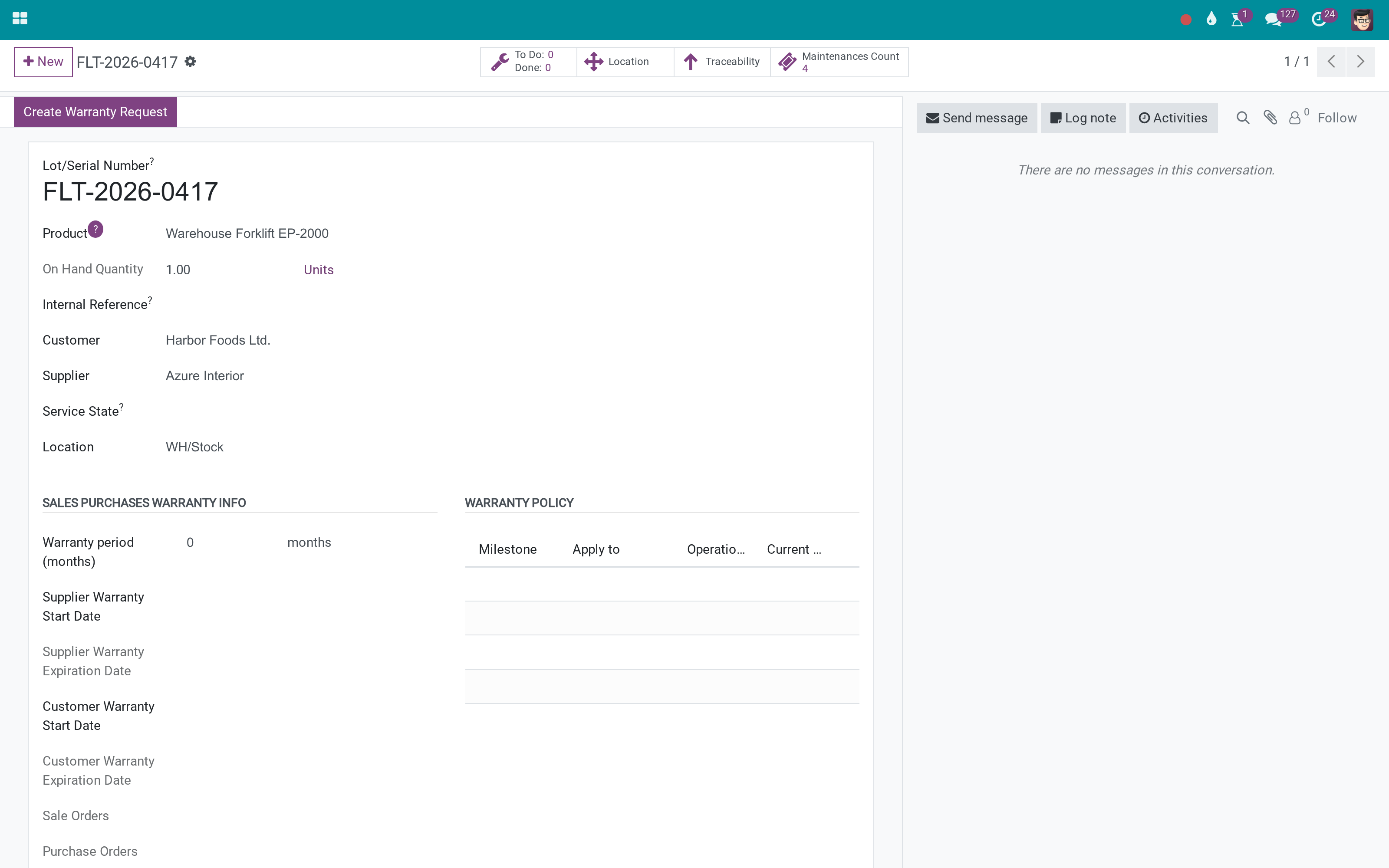1389x868 pixels.
Task: Open the Location stat button
Action: (x=625, y=62)
